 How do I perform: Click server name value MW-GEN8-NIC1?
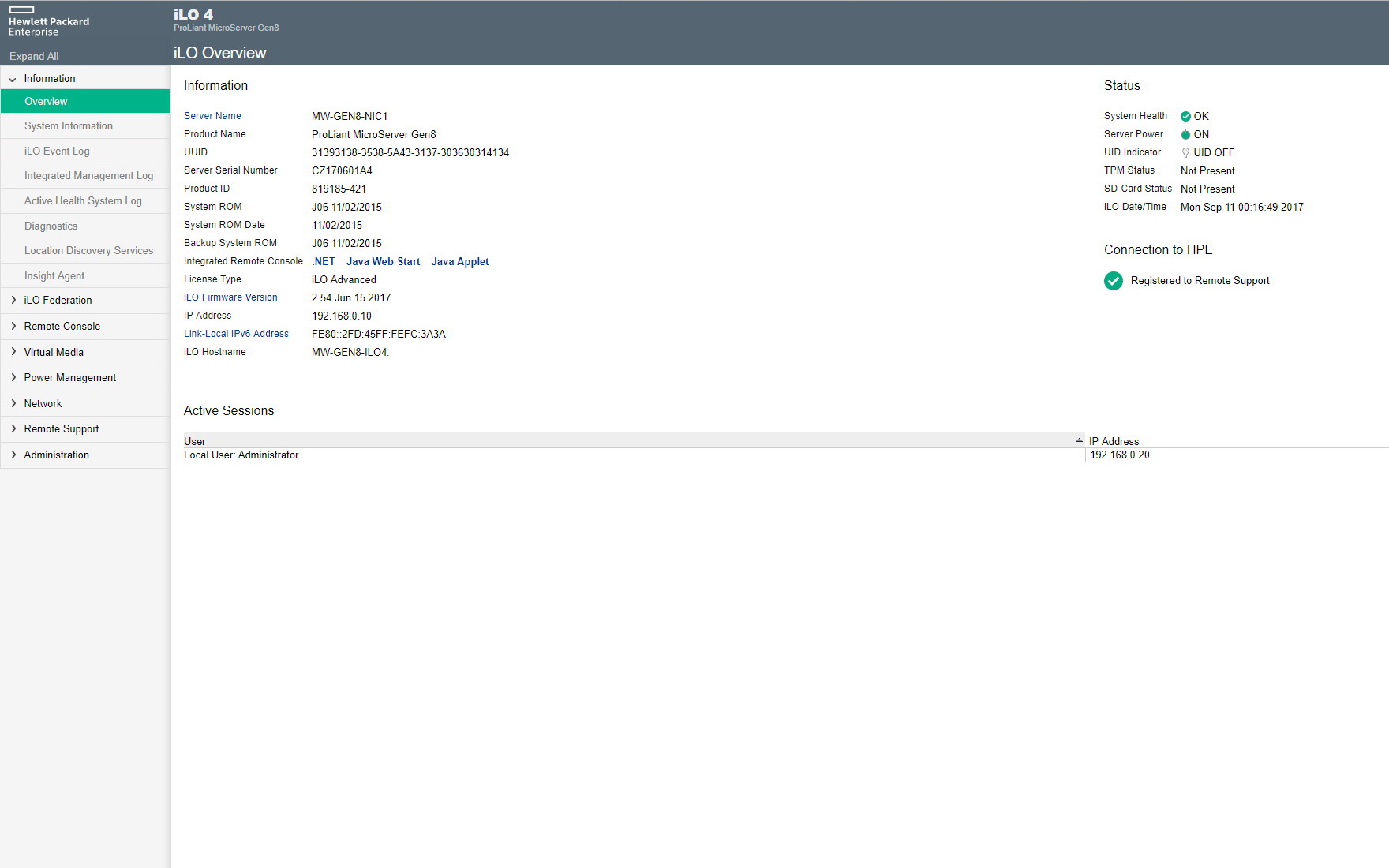pos(350,117)
